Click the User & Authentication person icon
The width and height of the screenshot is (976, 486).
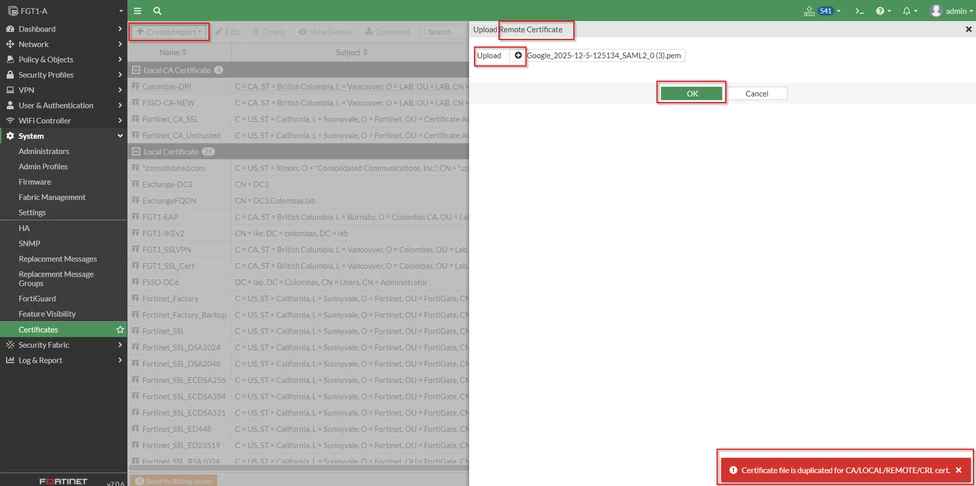10,105
